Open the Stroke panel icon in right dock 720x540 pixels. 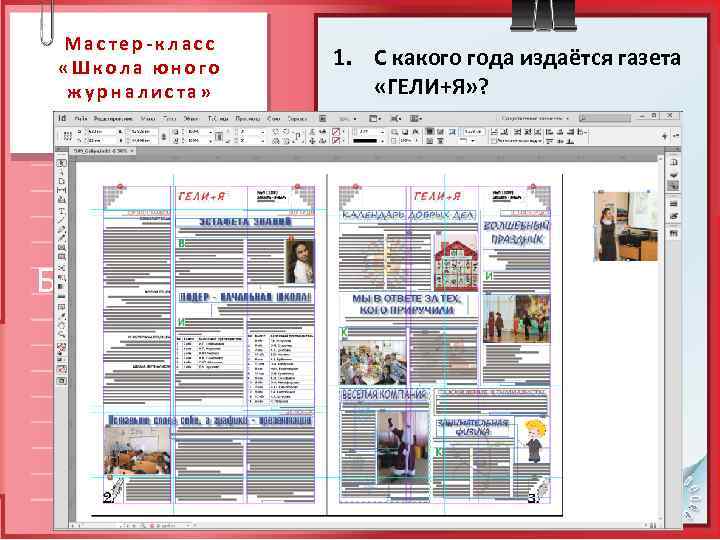click(673, 204)
